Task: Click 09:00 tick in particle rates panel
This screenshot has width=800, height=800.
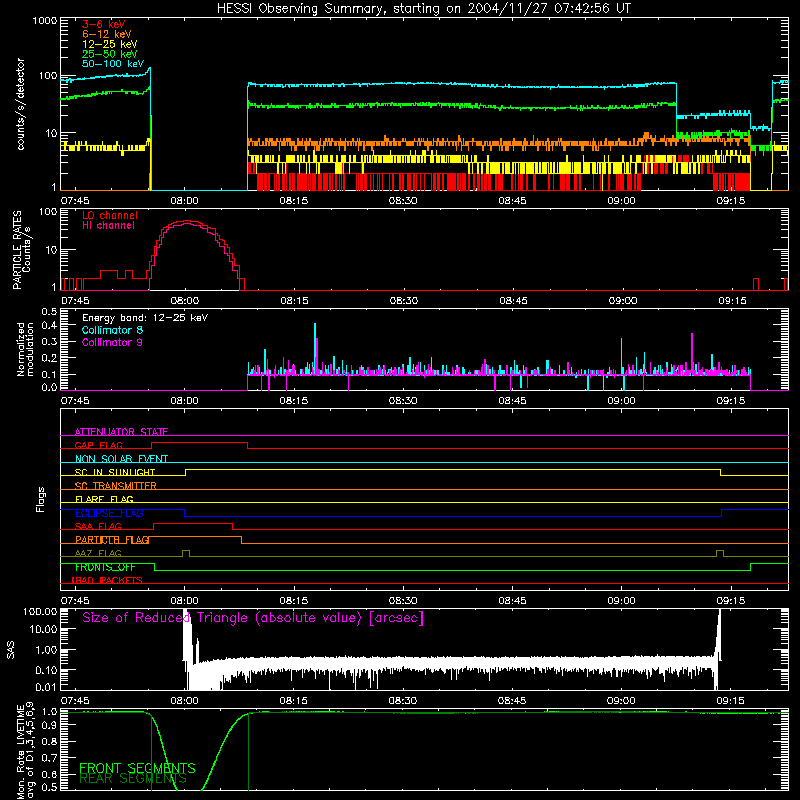Action: (x=622, y=301)
